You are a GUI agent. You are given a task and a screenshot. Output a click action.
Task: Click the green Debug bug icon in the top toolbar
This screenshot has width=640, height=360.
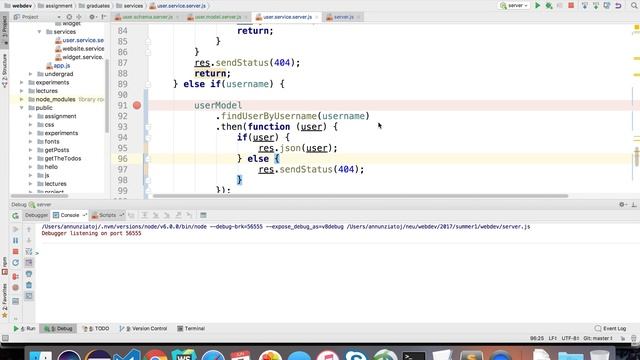point(549,6)
